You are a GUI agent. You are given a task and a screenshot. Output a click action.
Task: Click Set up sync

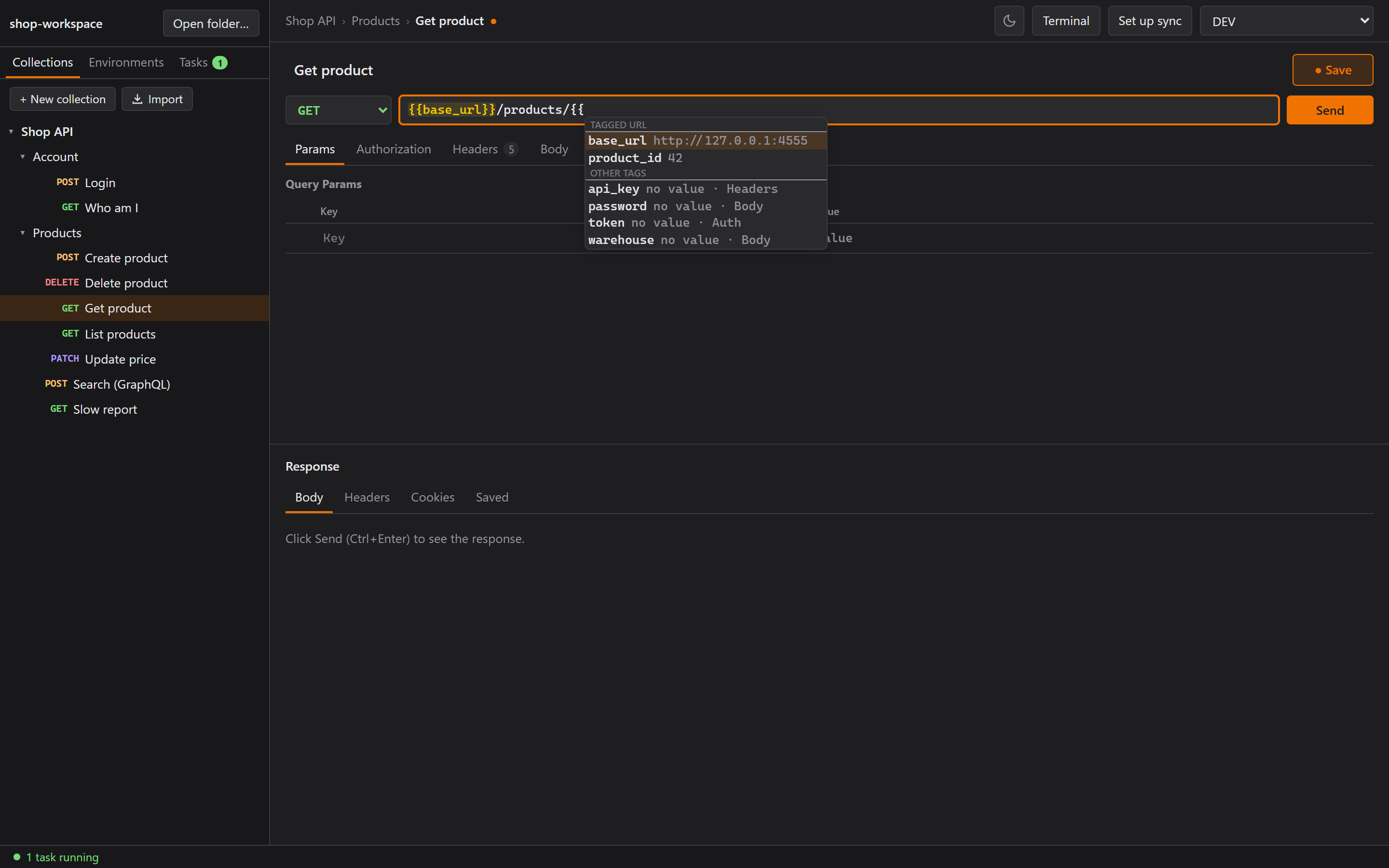pos(1150,21)
